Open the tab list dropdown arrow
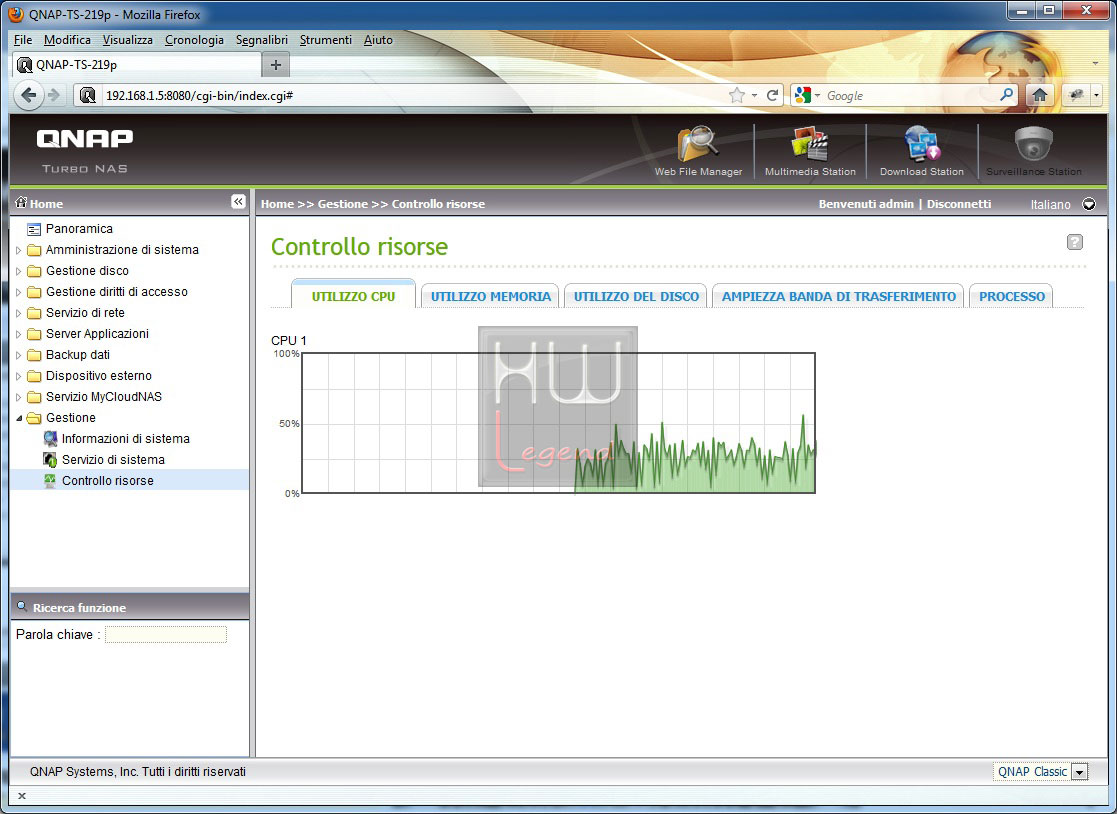This screenshot has height=814, width=1117. coord(1096,63)
